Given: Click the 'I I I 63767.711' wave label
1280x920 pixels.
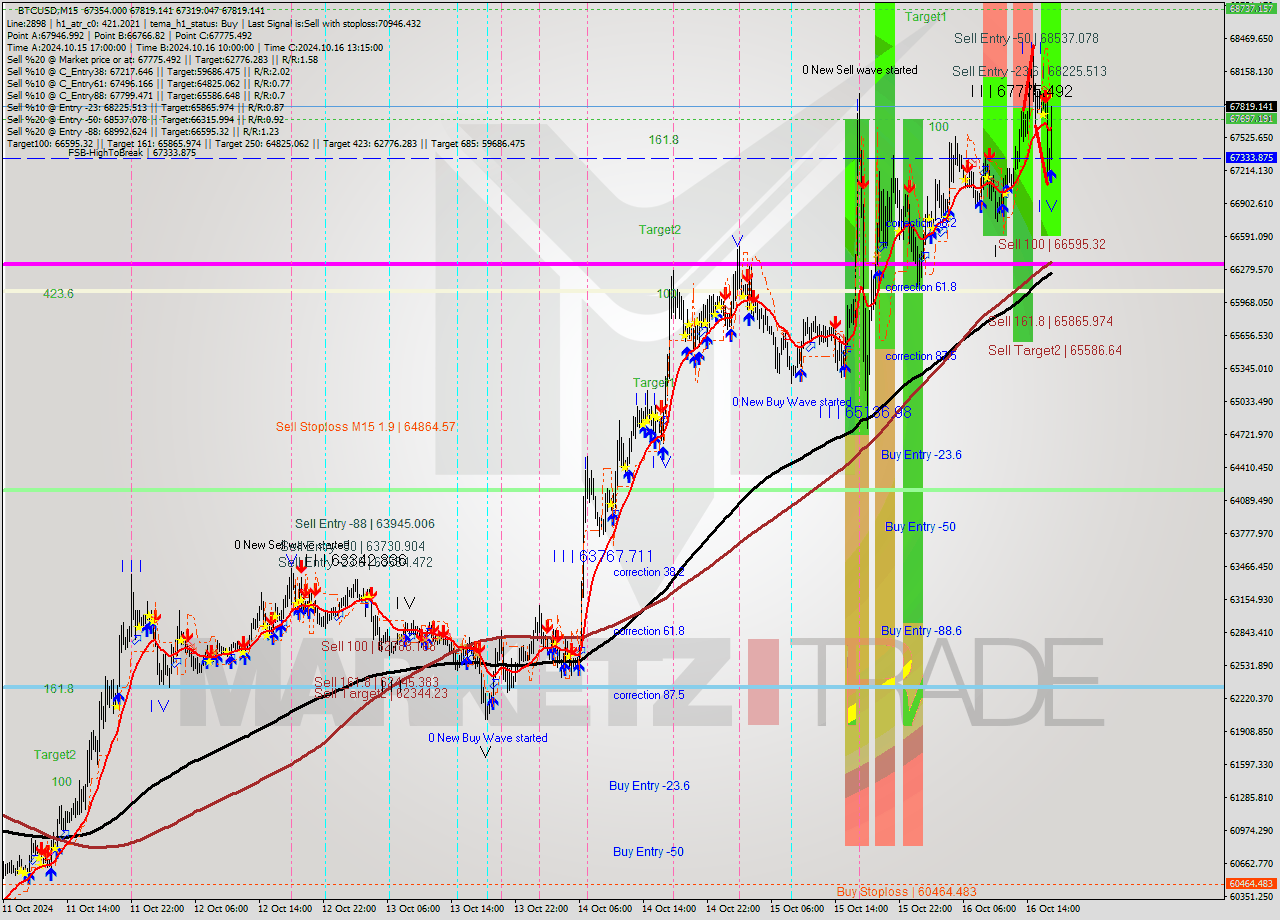Looking at the screenshot, I should click(603, 556).
